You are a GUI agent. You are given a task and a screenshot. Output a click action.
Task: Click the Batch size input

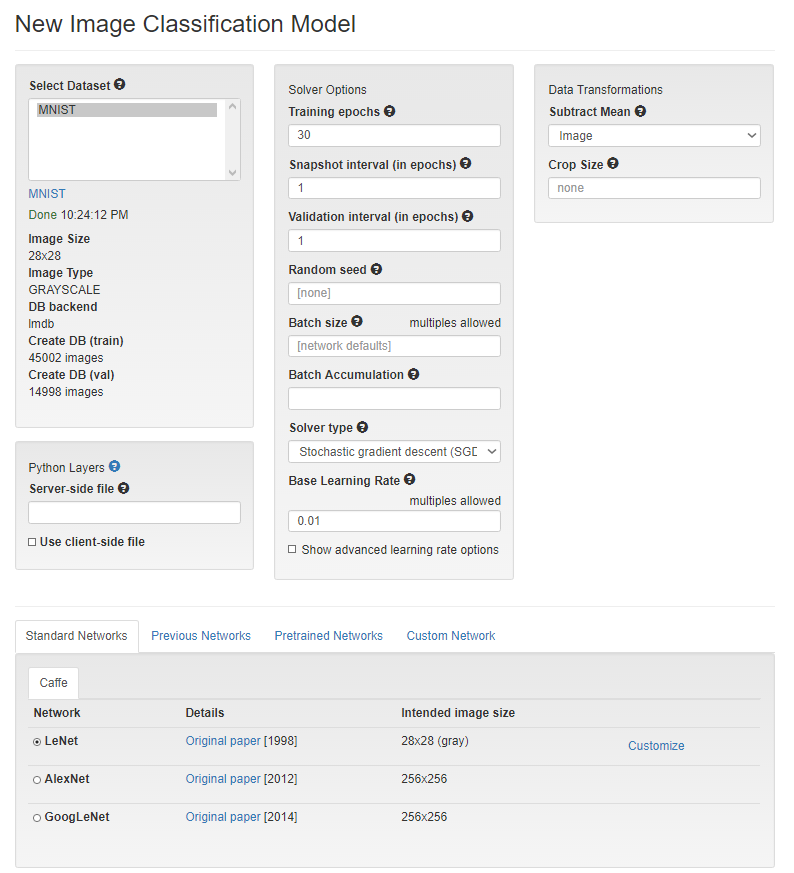pos(394,346)
